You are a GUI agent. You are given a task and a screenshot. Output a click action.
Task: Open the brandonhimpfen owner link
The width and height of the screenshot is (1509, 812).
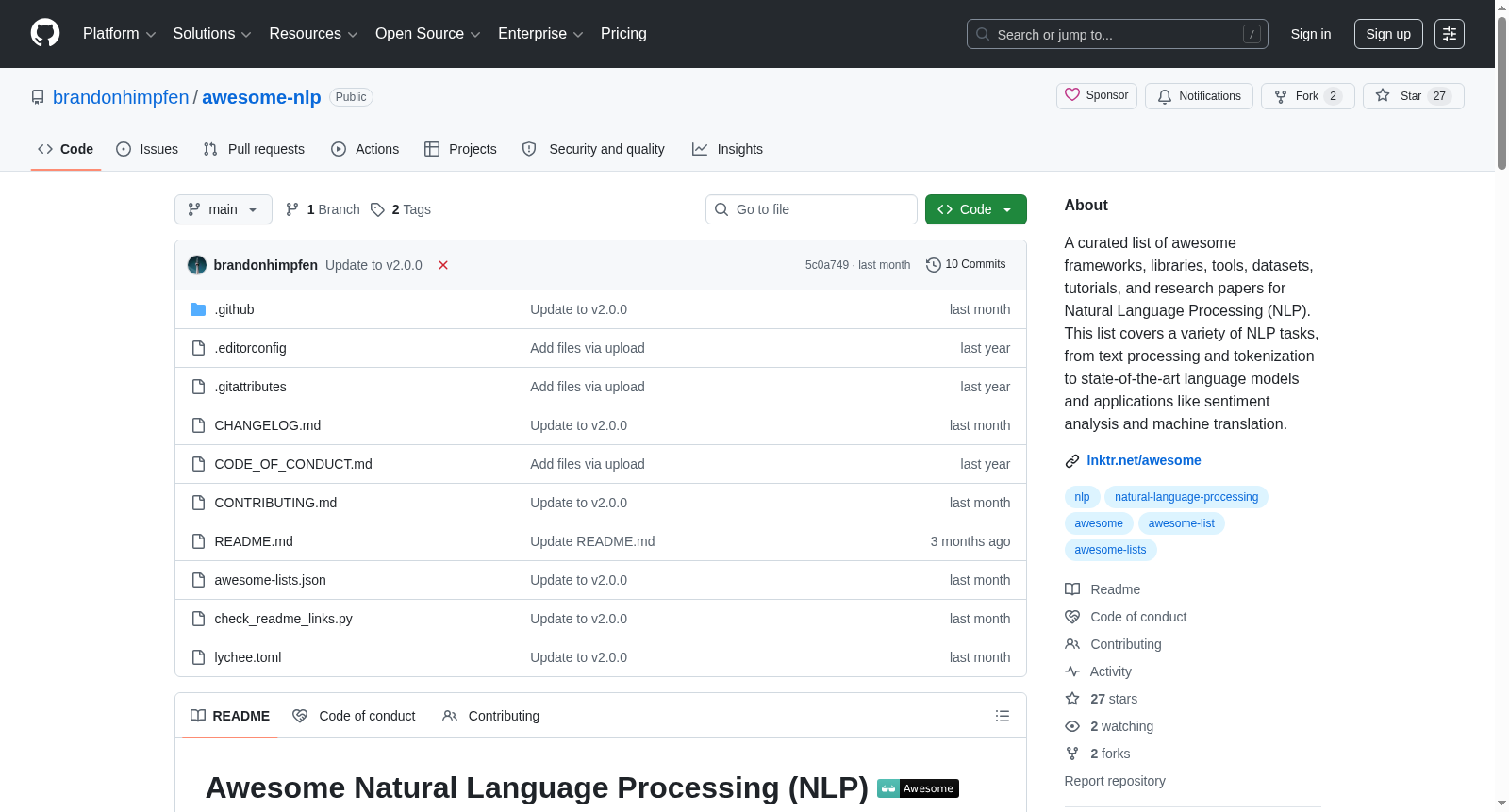[x=121, y=97]
